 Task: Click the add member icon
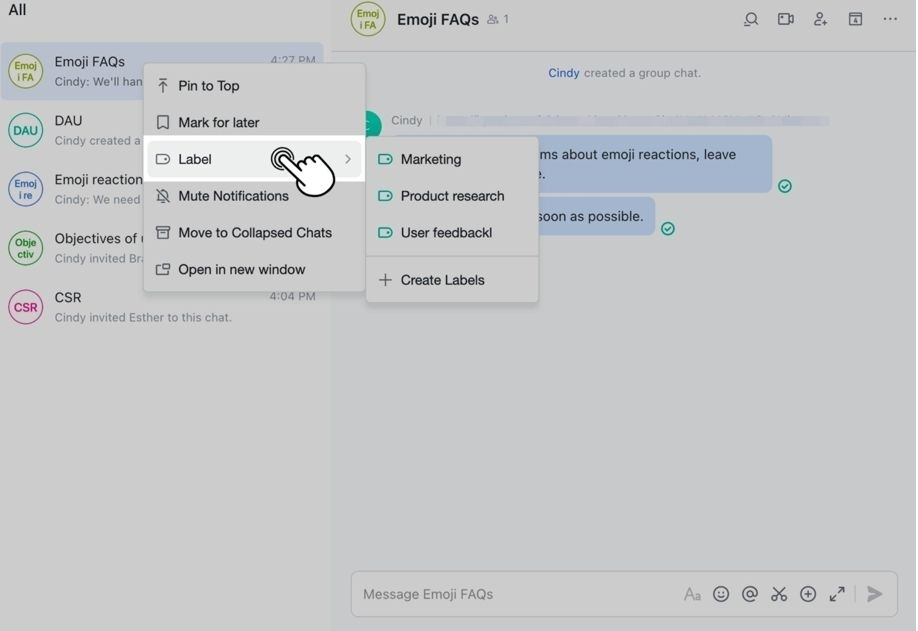[820, 19]
